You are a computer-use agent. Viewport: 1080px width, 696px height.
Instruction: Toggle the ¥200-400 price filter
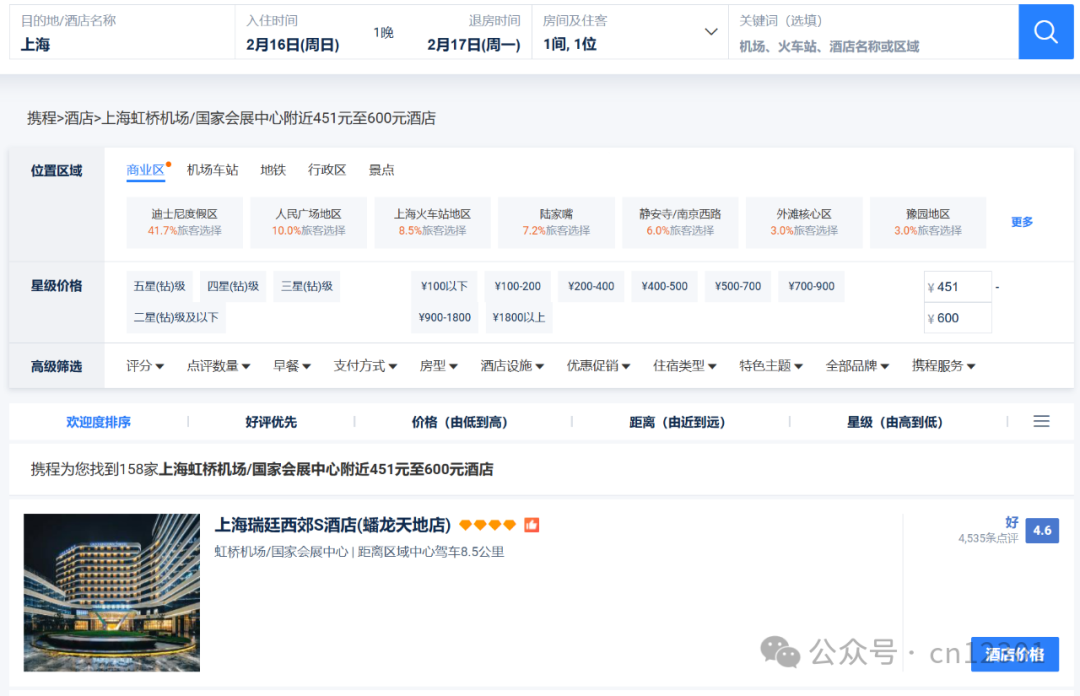(x=591, y=286)
